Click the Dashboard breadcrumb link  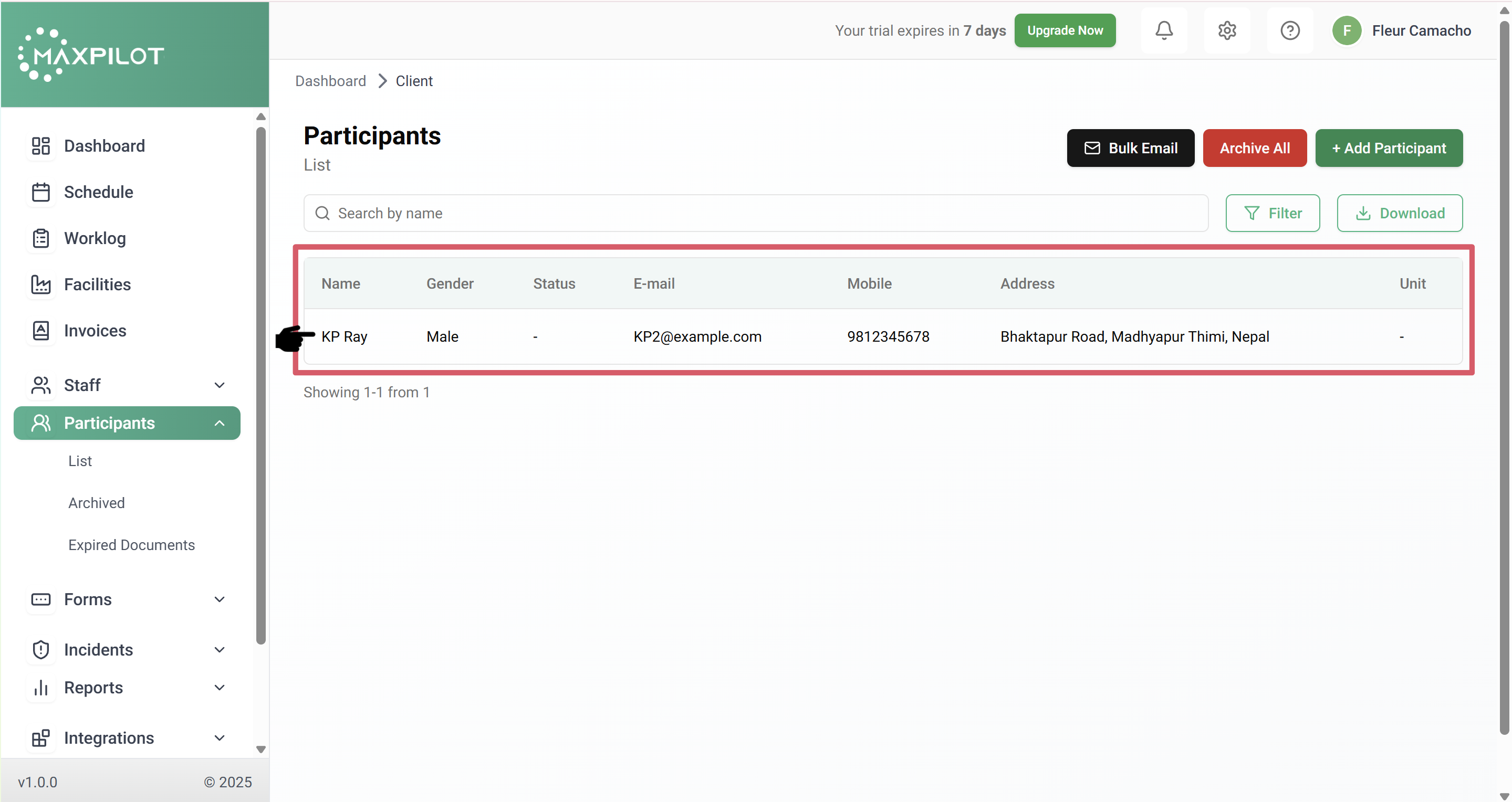[330, 81]
